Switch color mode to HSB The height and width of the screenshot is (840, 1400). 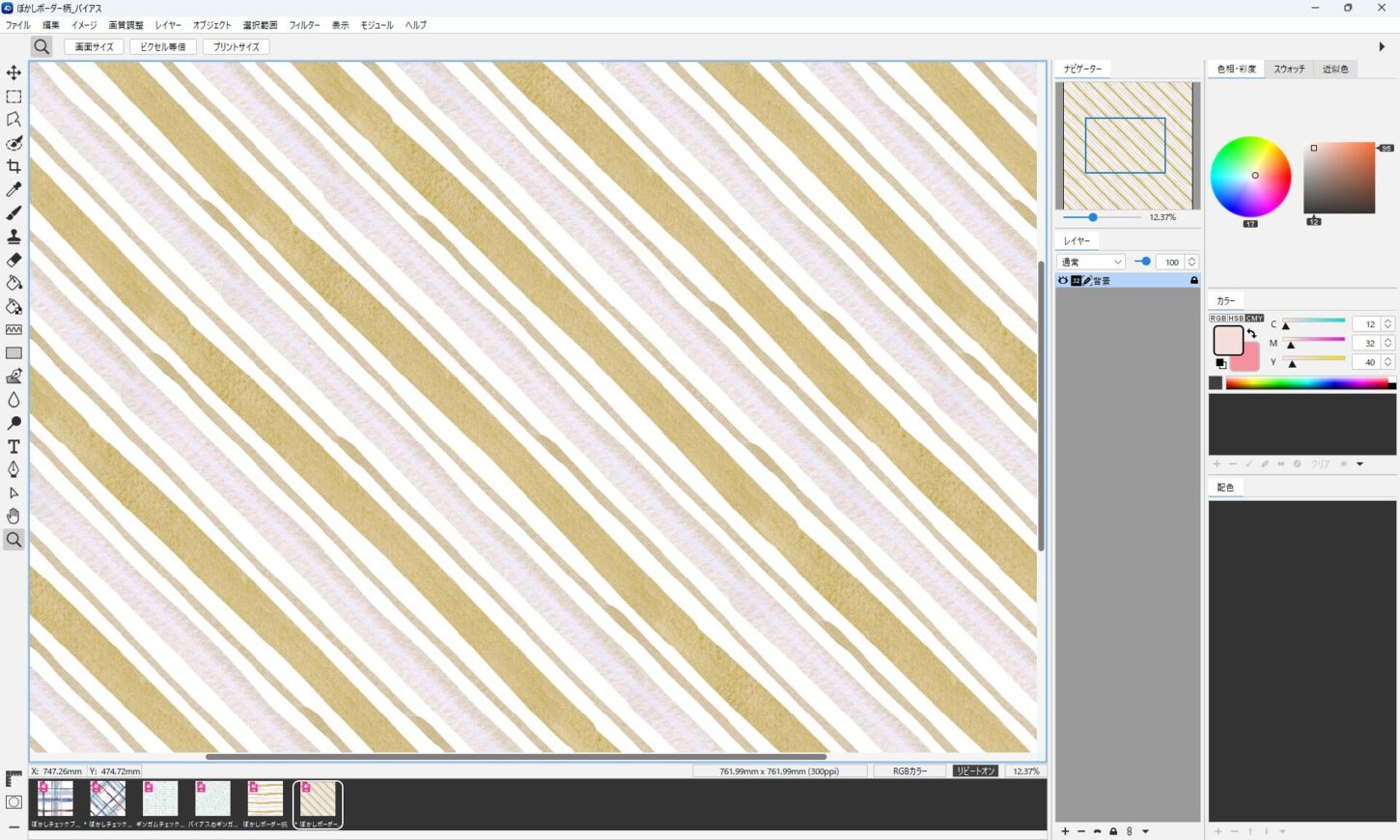coord(1236,318)
